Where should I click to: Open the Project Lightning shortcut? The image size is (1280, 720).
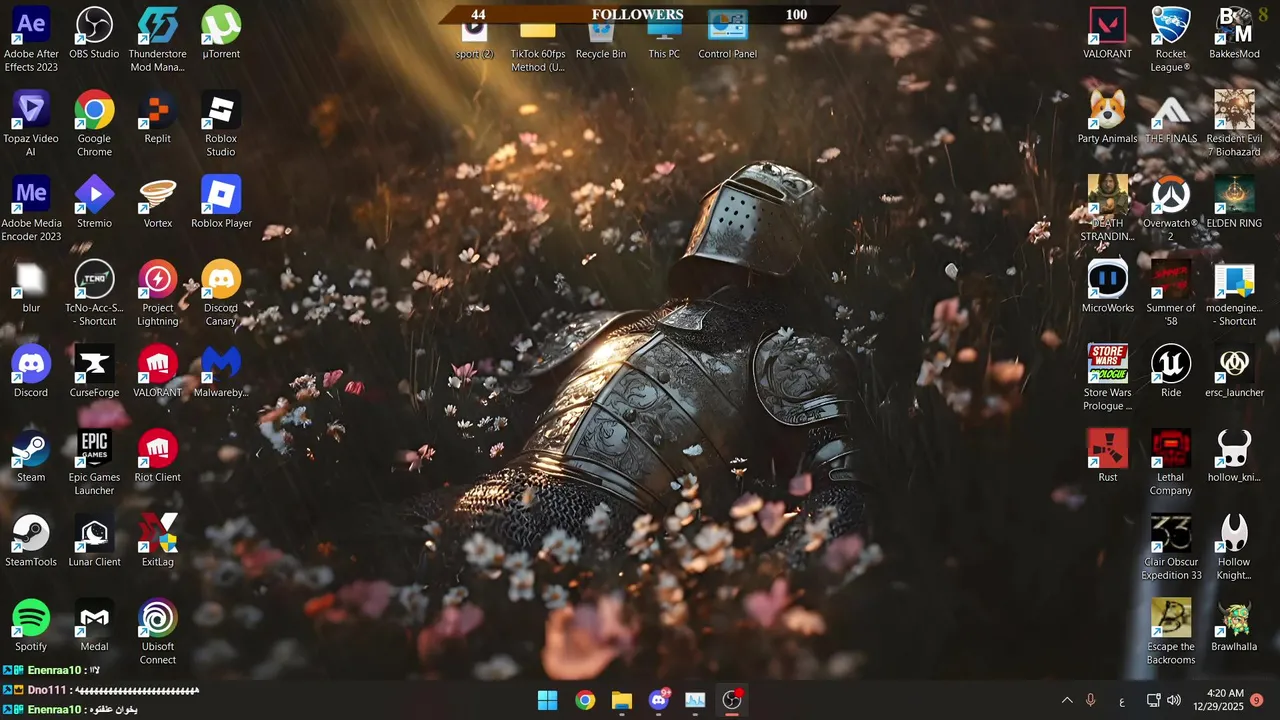tap(157, 293)
